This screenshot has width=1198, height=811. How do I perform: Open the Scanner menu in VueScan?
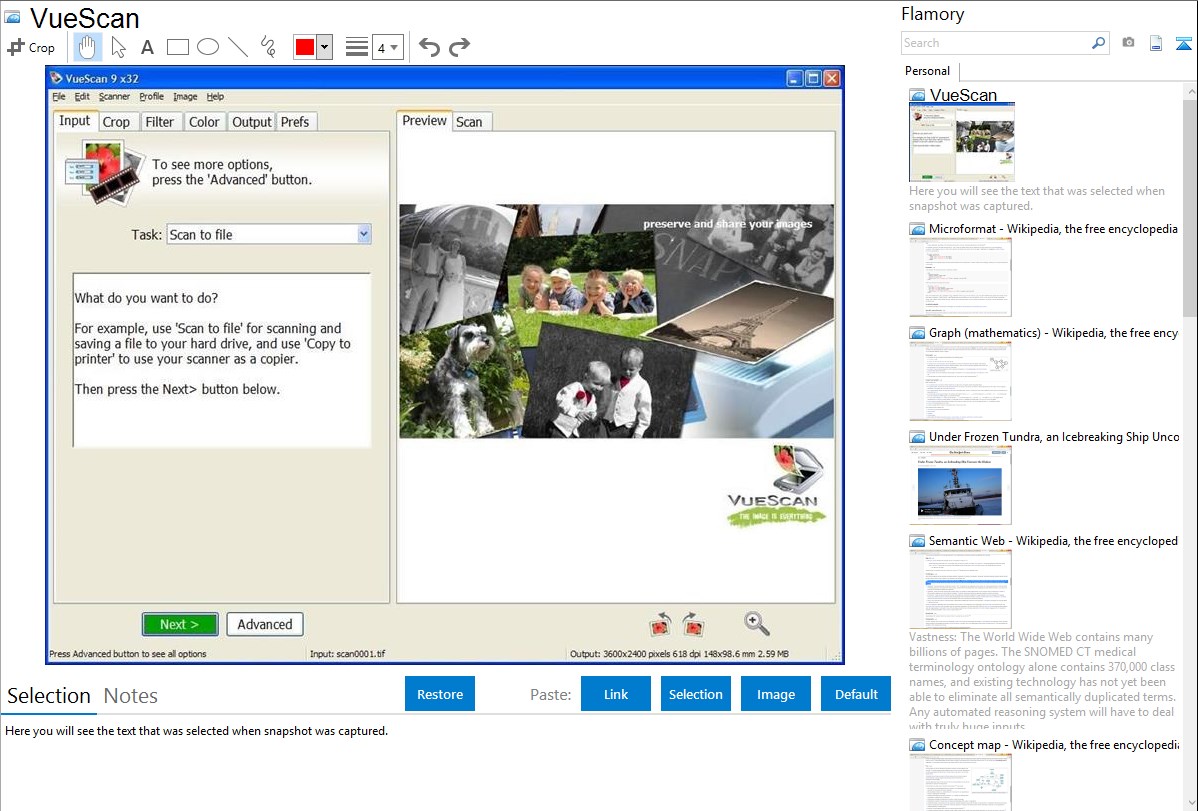click(114, 96)
